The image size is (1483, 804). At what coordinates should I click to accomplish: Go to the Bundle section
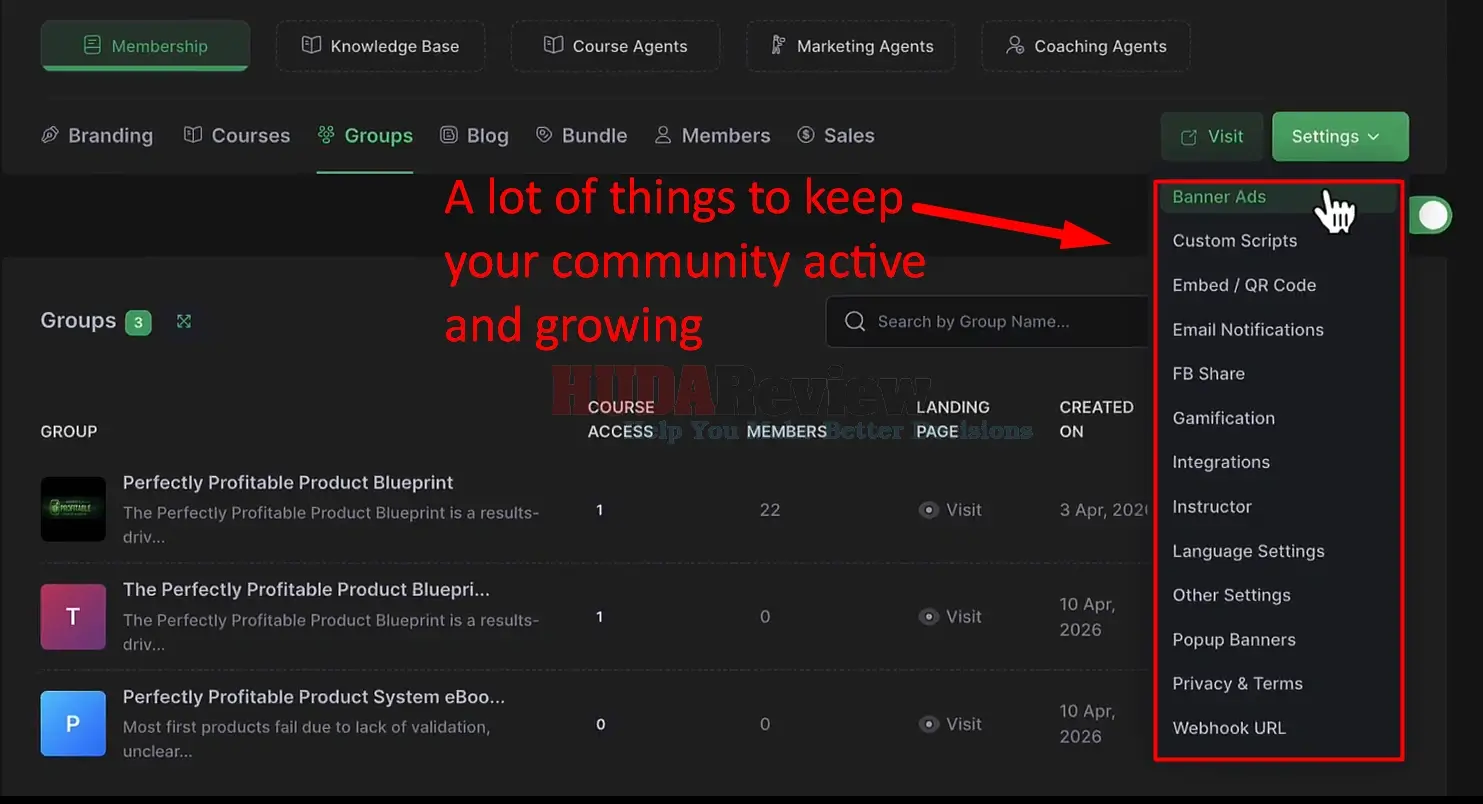[x=582, y=135]
